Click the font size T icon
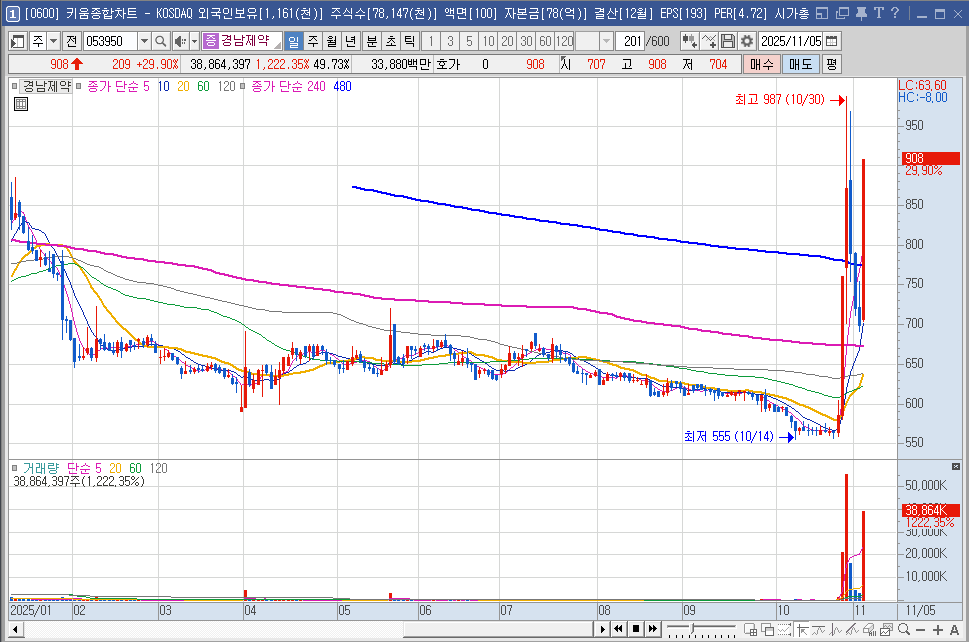Image resolution: width=969 pixels, height=642 pixels. pos(878,13)
